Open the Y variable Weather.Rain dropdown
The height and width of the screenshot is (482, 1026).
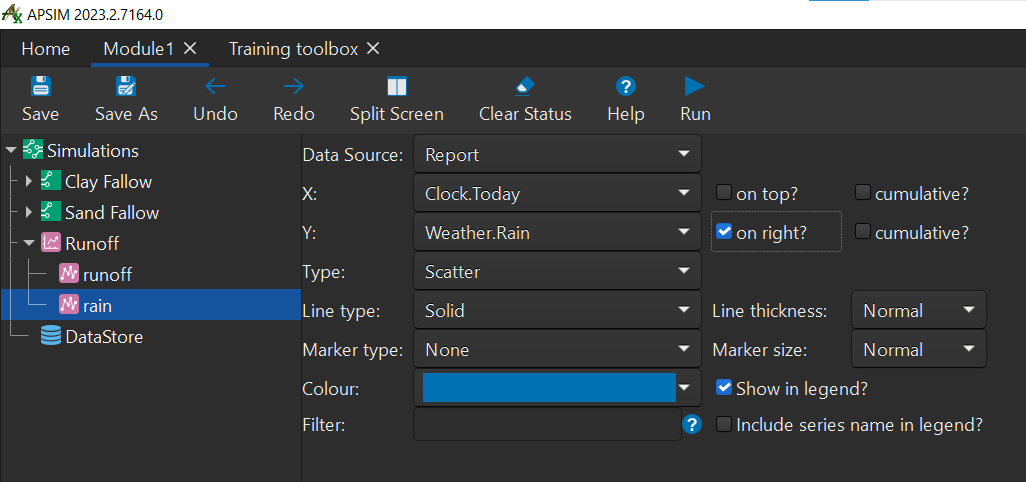pyautogui.click(x=557, y=232)
